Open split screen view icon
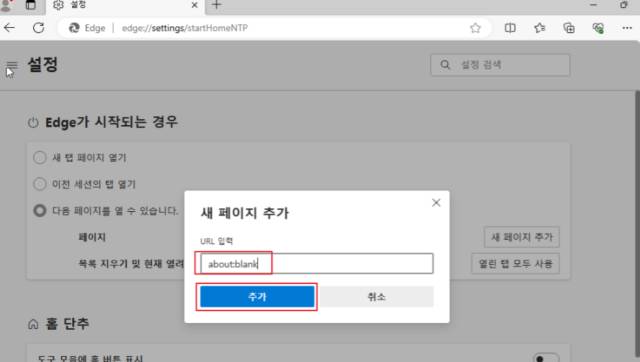Screen dimensions: 640x362 tap(510, 28)
